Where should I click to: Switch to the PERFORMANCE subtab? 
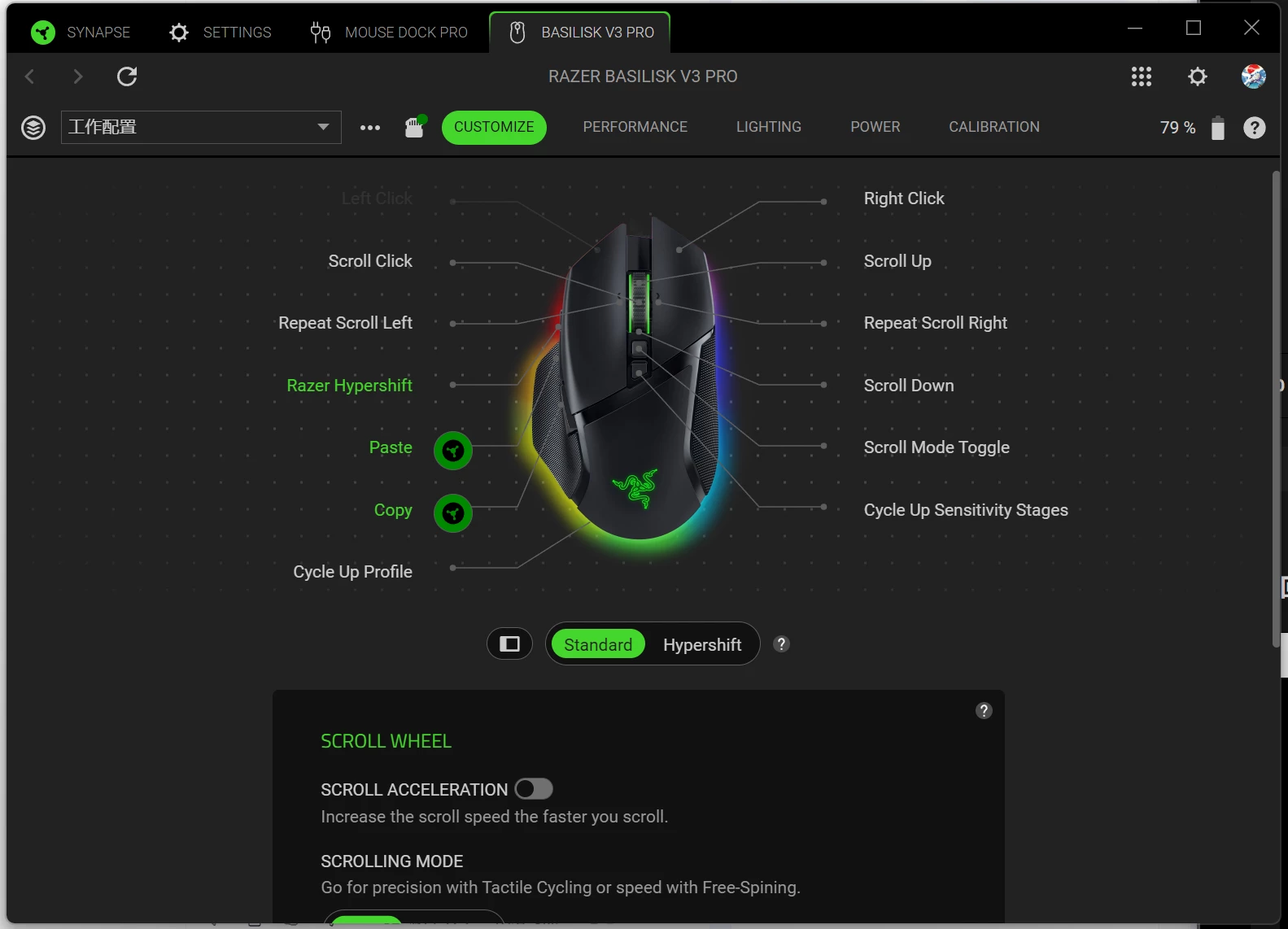[635, 127]
